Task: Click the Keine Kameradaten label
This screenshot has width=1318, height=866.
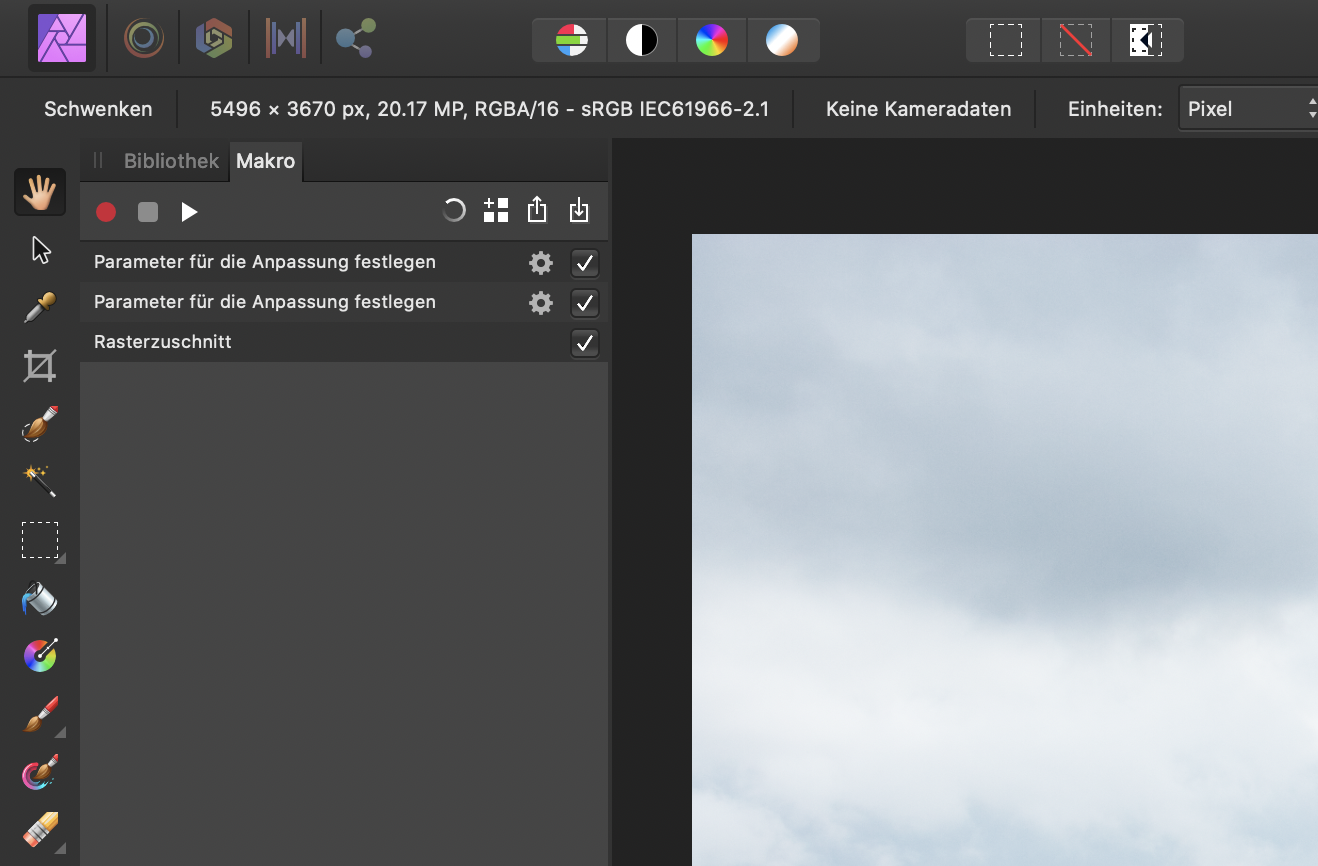Action: 918,109
